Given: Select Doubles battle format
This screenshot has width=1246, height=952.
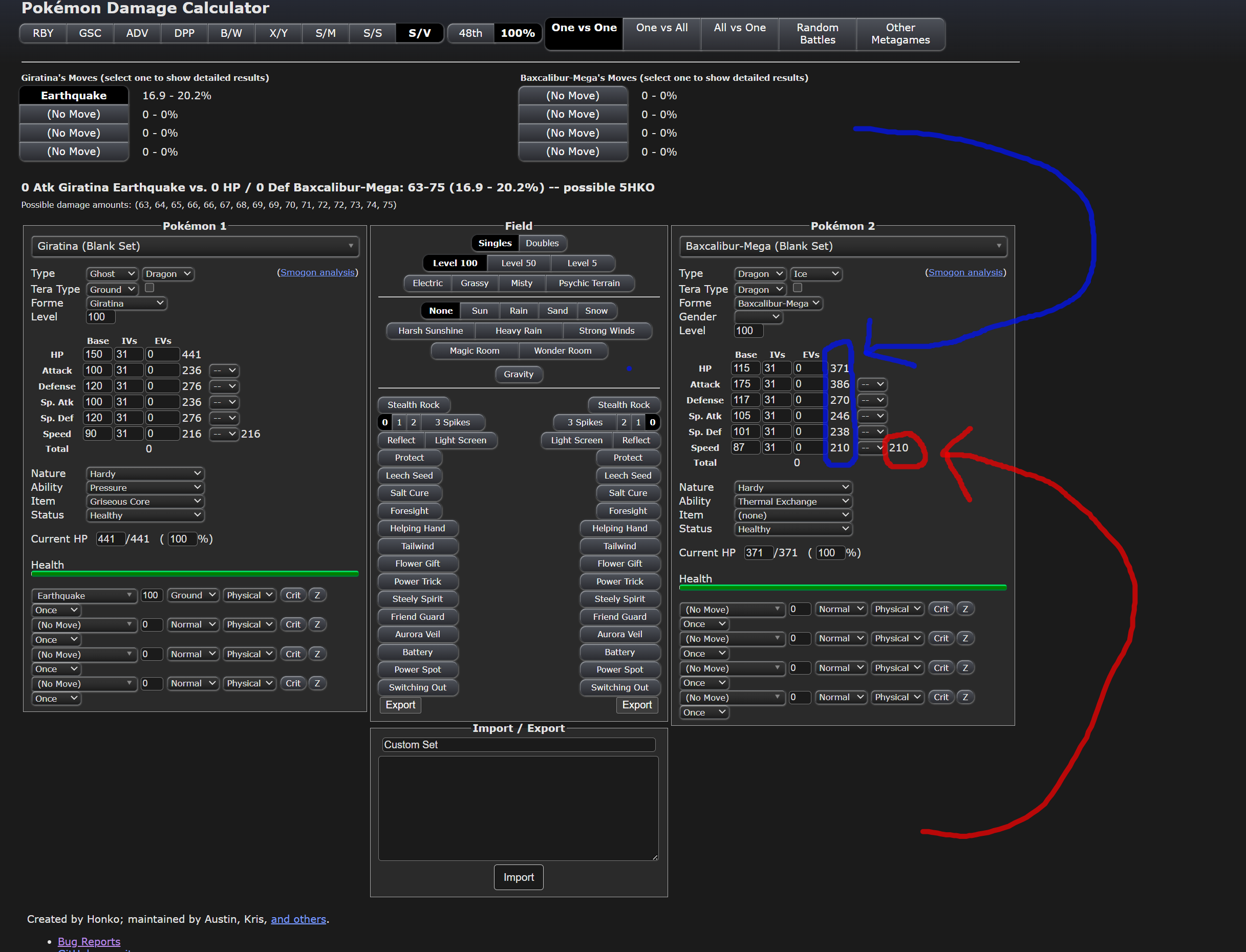Looking at the screenshot, I should click(x=542, y=243).
